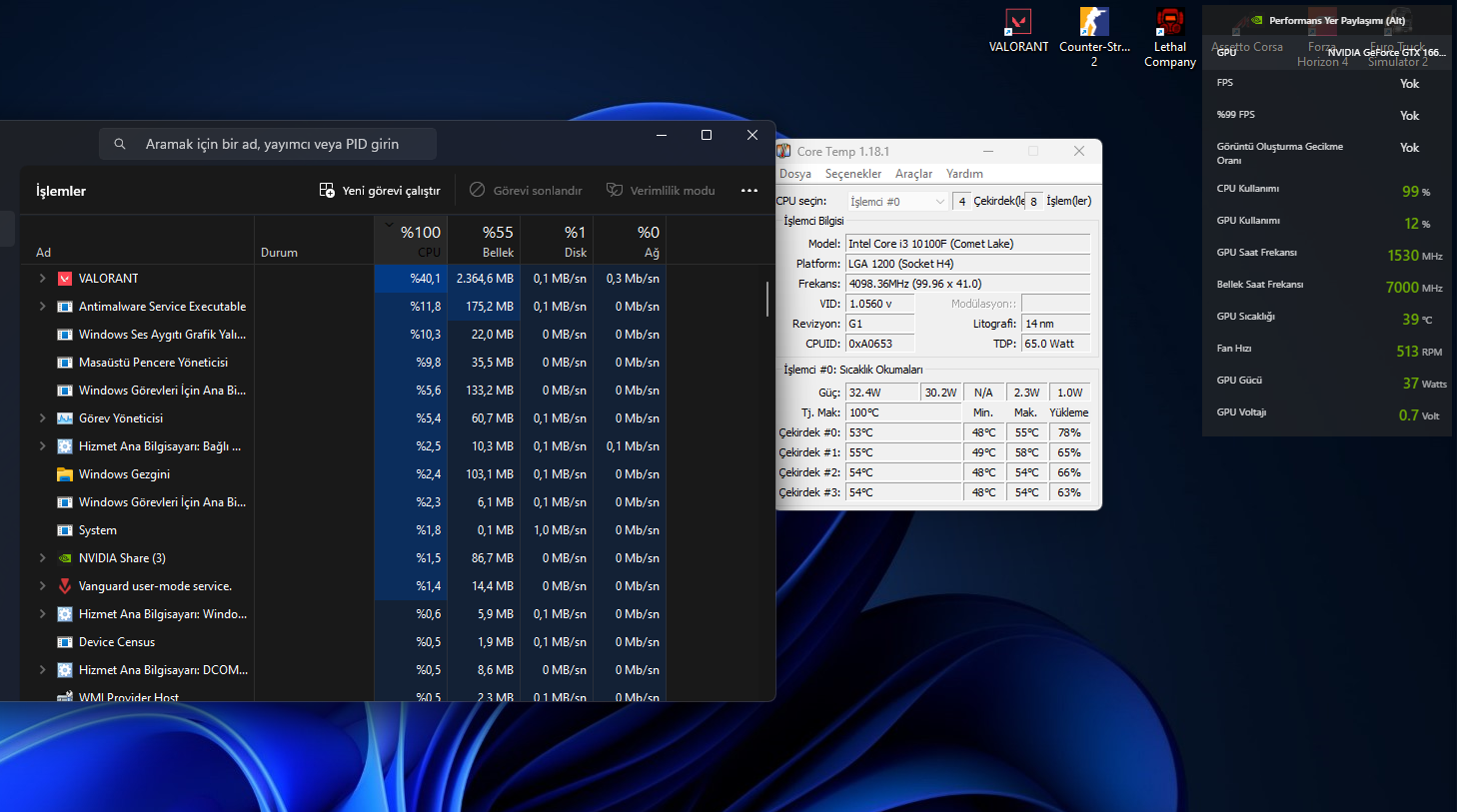The height and width of the screenshot is (812, 1457).
Task: Click GPU Sıcaklığı 39 °C in NVIDIA overlay
Action: pos(1417,319)
